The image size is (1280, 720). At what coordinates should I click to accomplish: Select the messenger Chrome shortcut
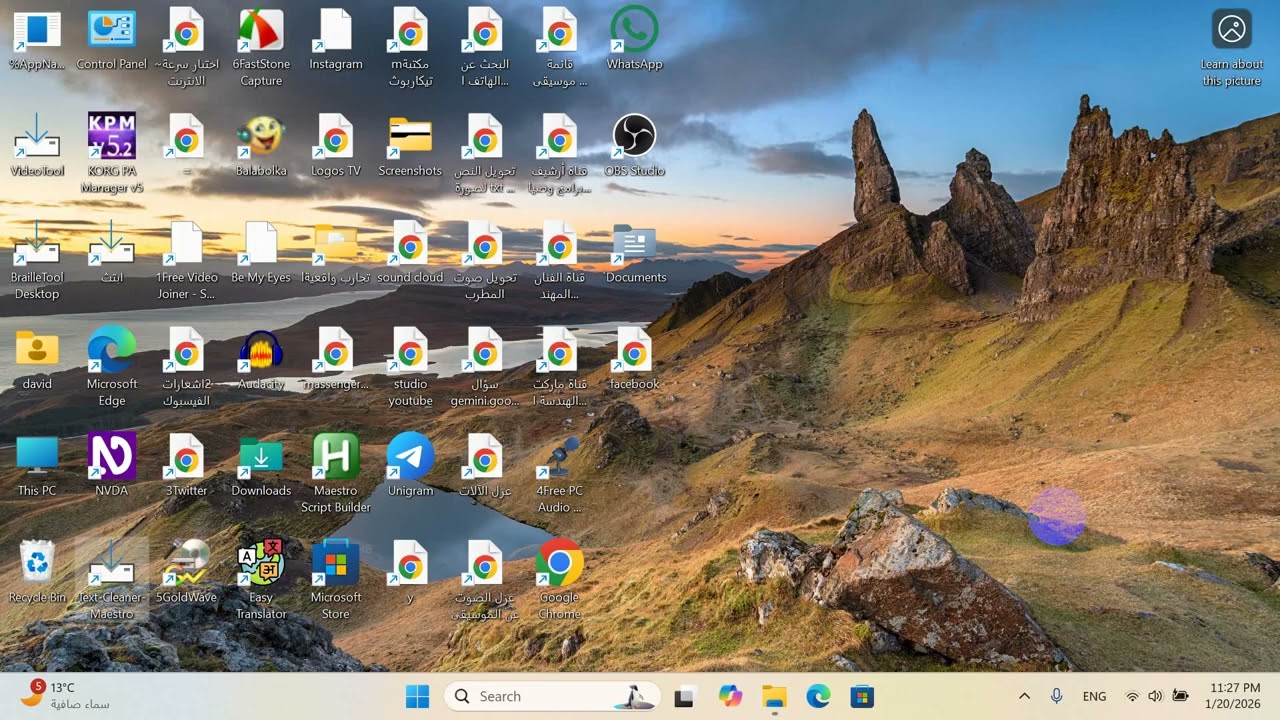coord(336,359)
